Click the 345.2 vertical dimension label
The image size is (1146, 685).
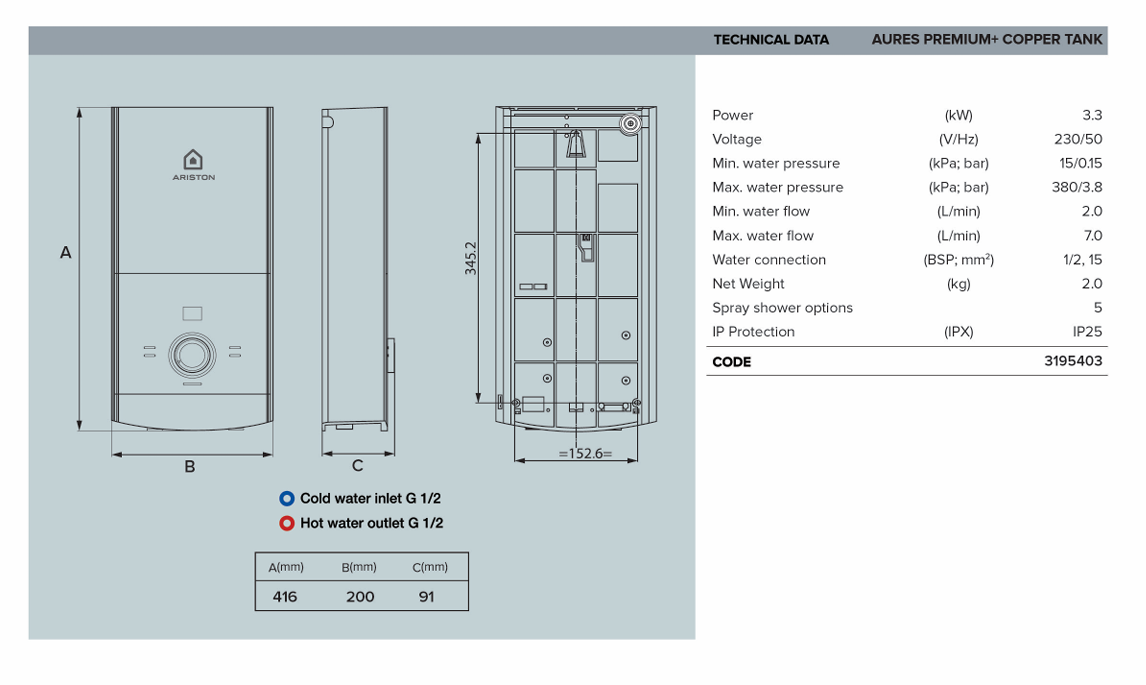(471, 258)
